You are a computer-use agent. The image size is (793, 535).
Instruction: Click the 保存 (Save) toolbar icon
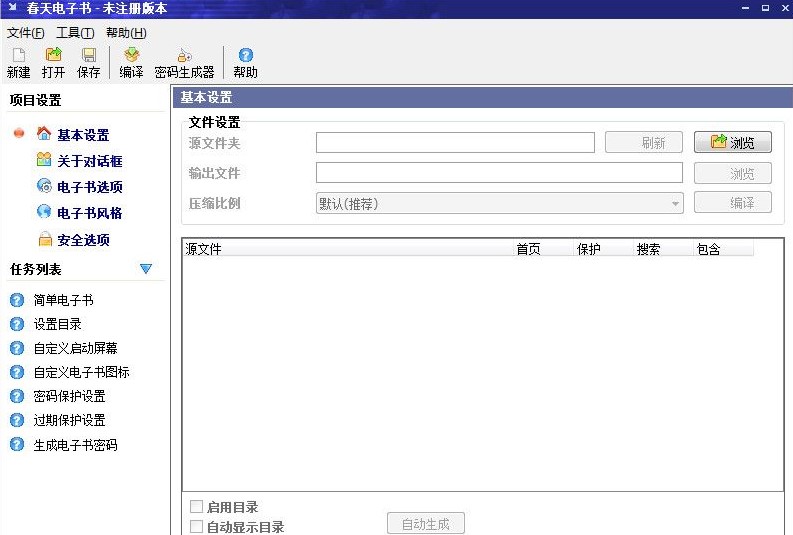coord(89,55)
